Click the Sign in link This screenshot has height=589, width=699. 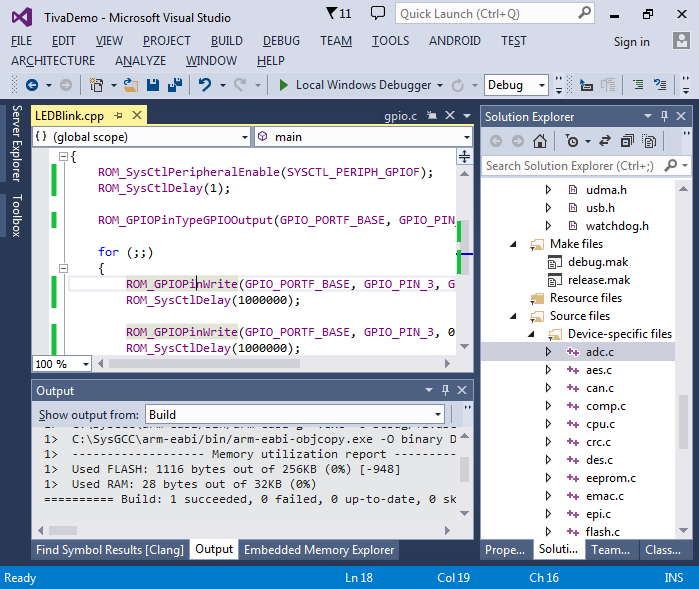(631, 41)
